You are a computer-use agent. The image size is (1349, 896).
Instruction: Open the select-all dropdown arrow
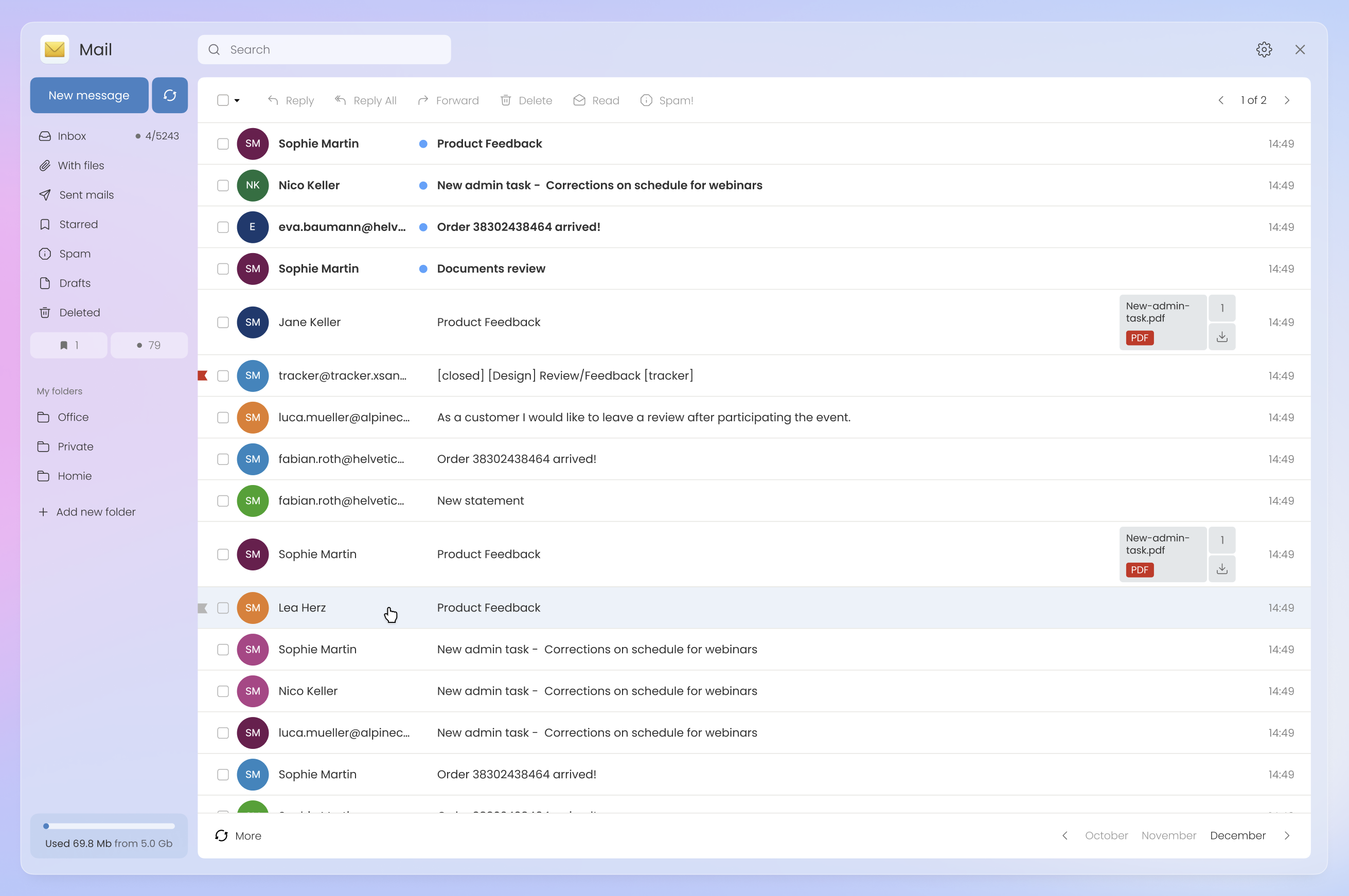(237, 101)
